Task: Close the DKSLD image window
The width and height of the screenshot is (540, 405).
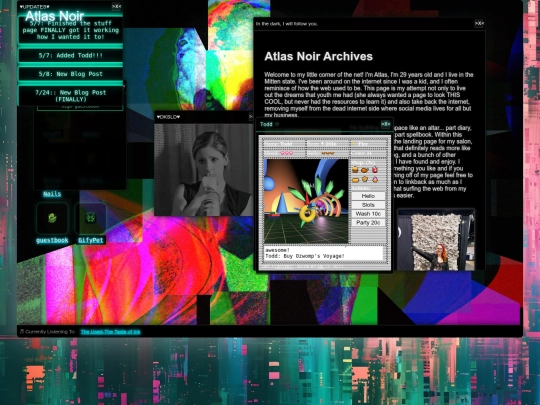Action: pos(251,117)
